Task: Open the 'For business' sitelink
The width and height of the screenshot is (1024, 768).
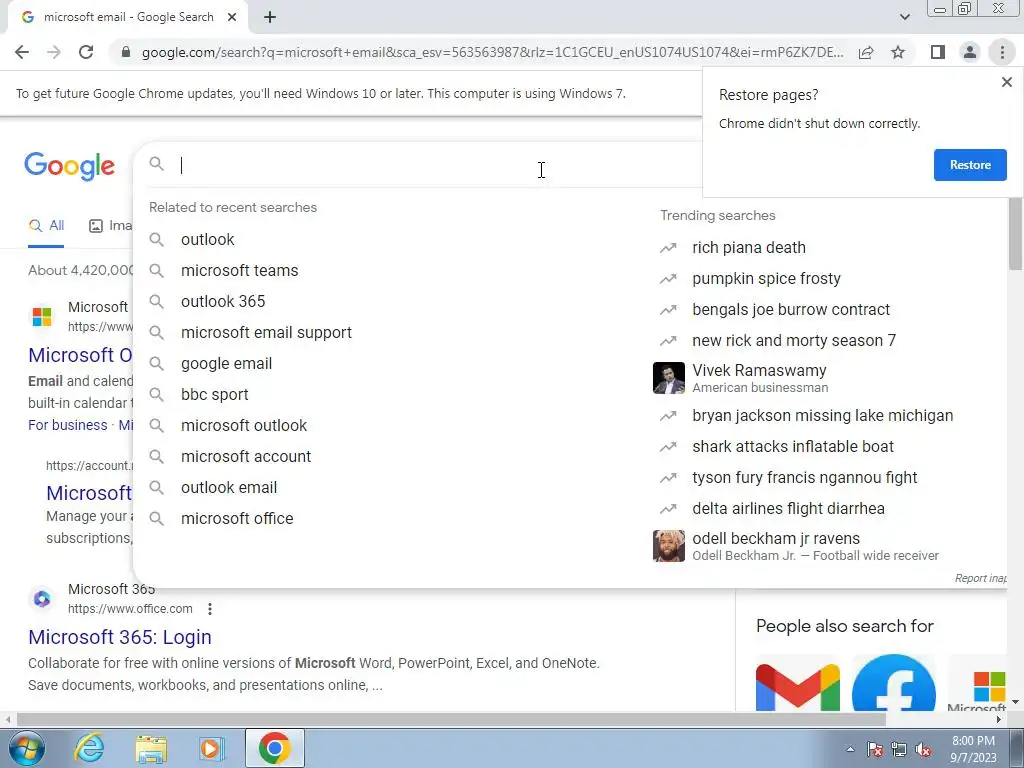Action: [67, 425]
